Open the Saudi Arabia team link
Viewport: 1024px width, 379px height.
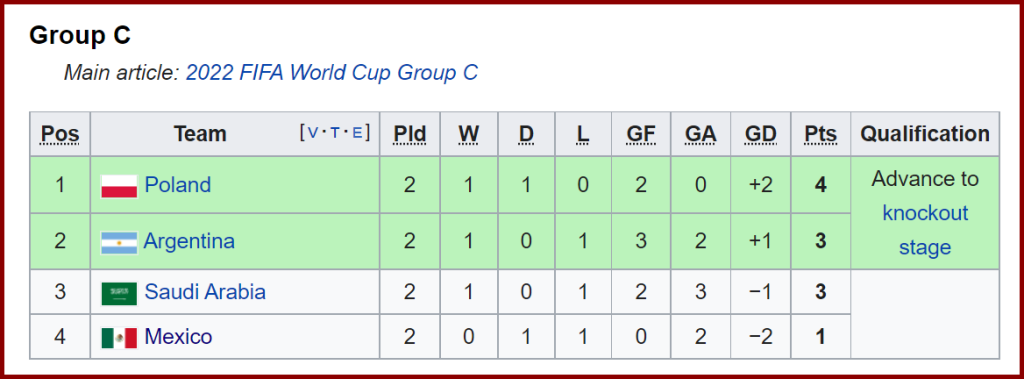[205, 291]
